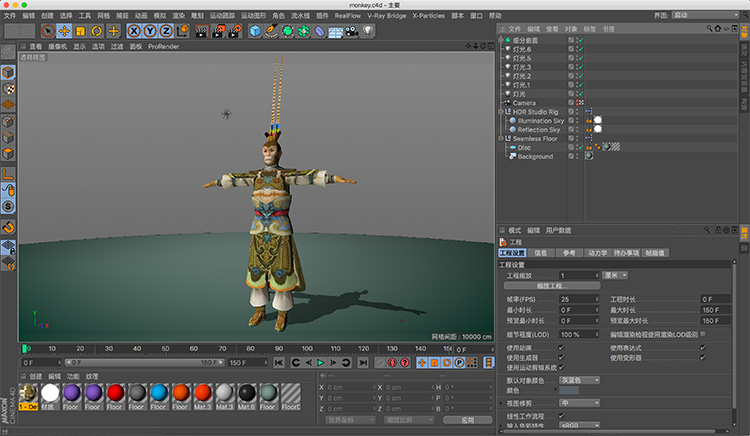Switch the coordinate system cube icon
Image resolution: width=750 pixels, height=436 pixels.
click(x=183, y=31)
